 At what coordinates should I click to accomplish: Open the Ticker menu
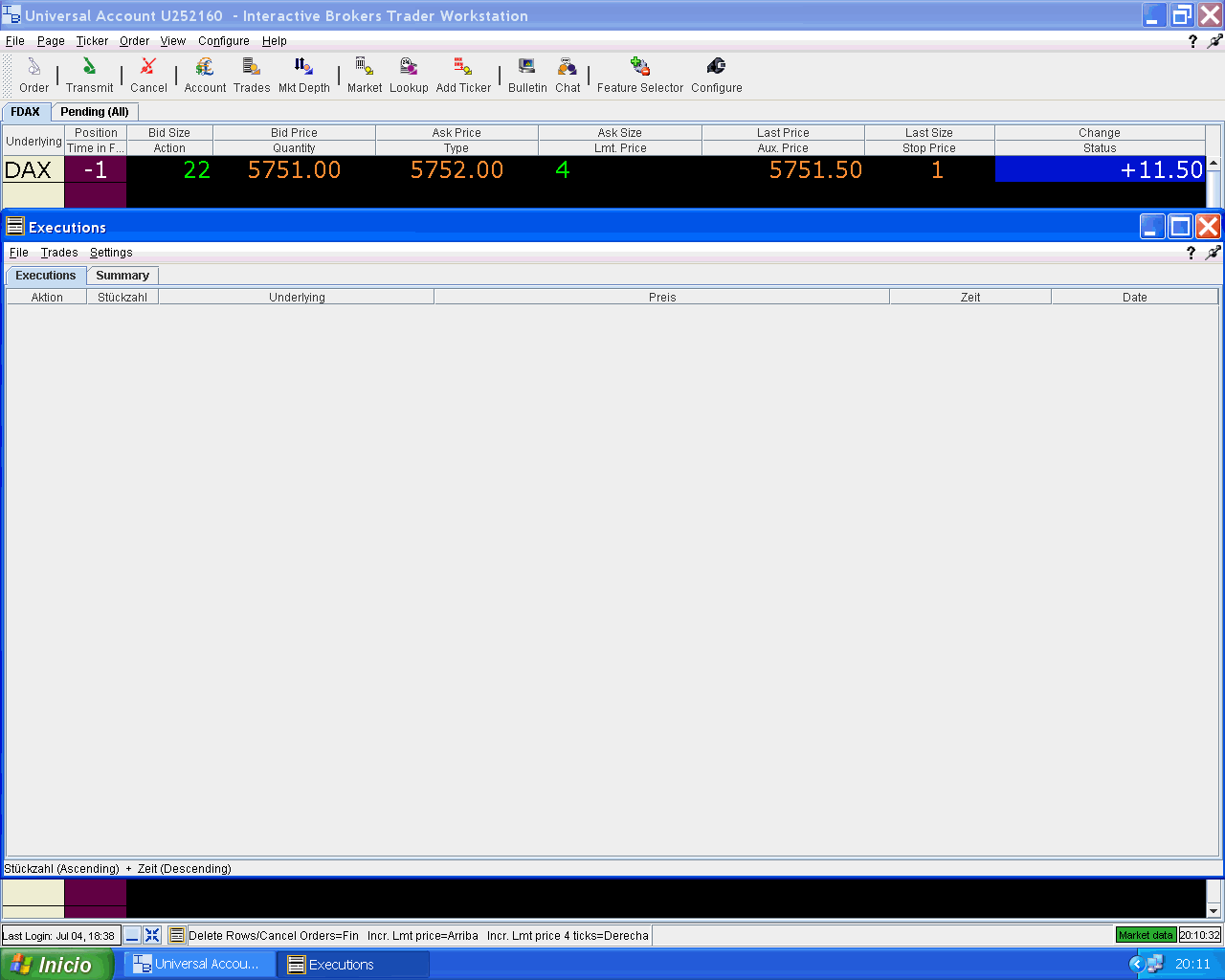[x=92, y=41]
